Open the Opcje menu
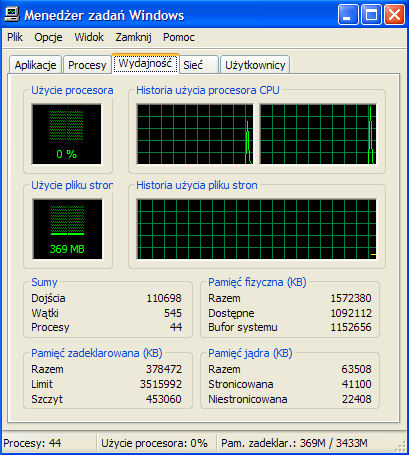Image resolution: width=409 pixels, height=455 pixels. pyautogui.click(x=48, y=37)
